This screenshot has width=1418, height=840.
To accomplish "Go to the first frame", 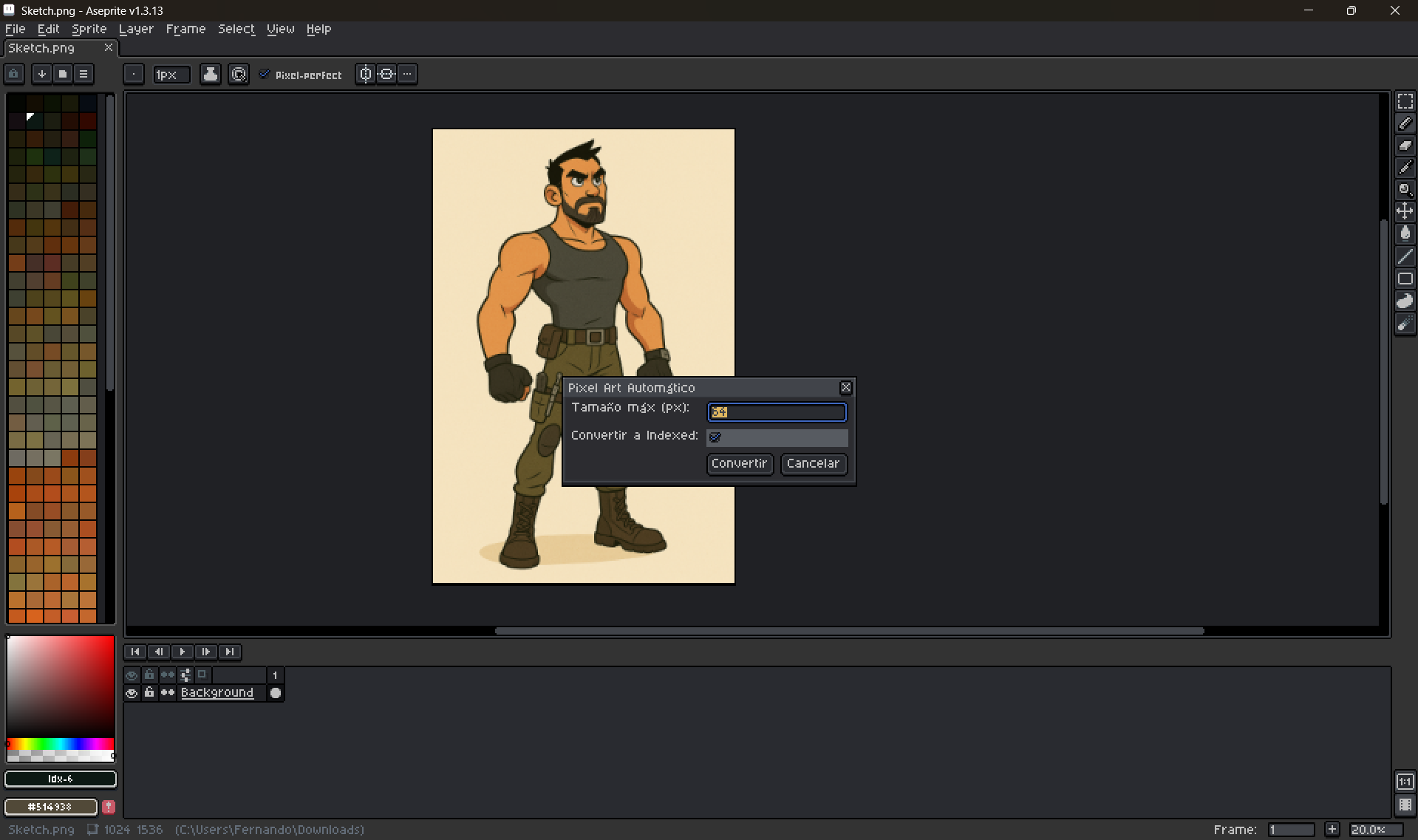I will (x=134, y=652).
